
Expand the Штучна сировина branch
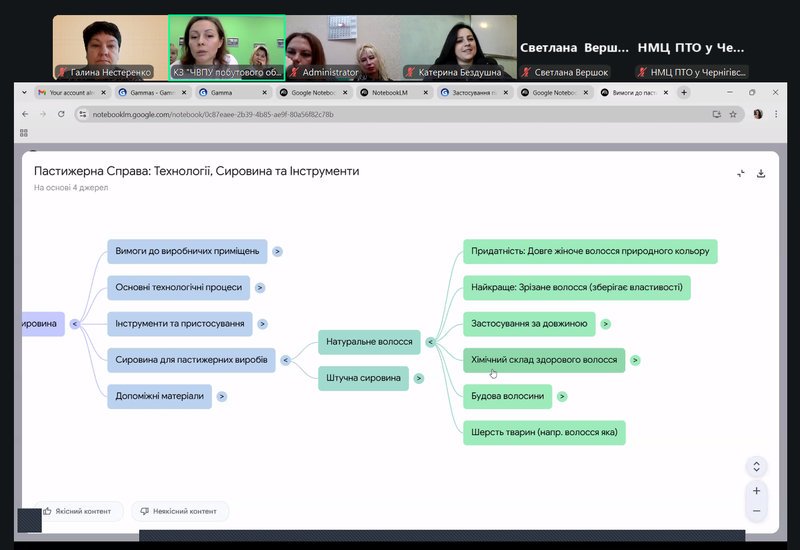pos(418,378)
